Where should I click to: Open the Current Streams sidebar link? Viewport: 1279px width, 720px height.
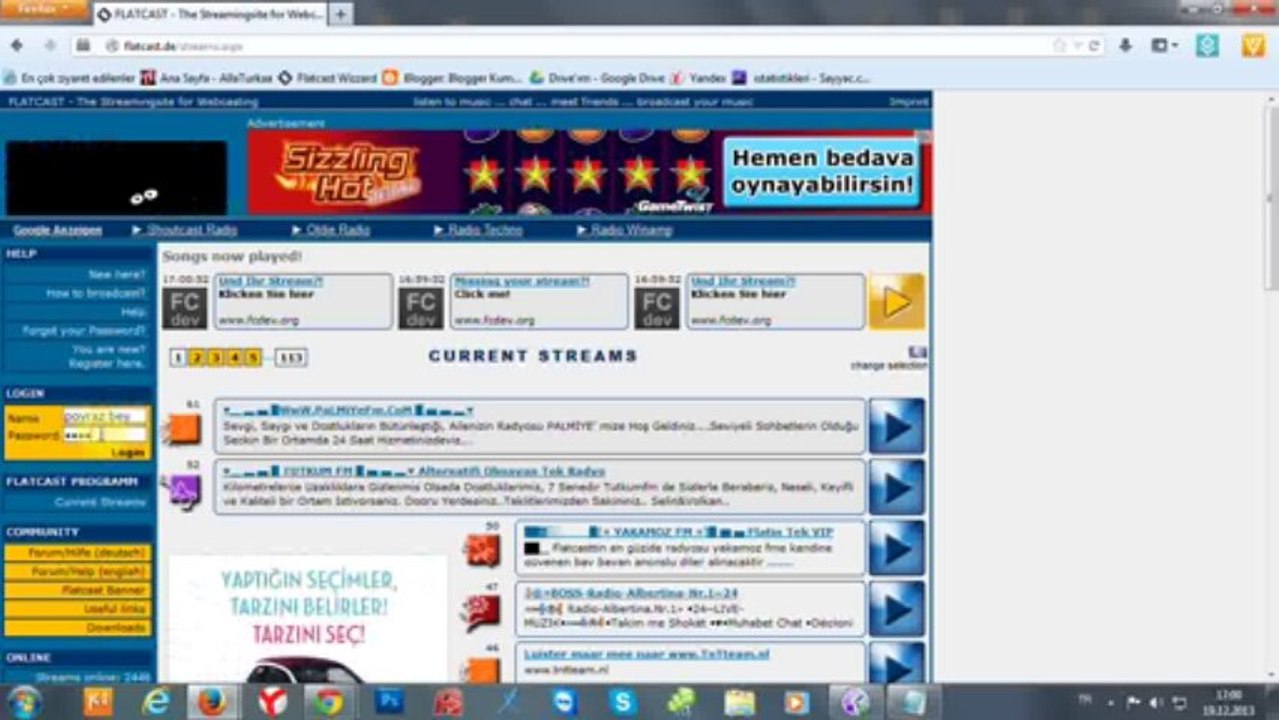pyautogui.click(x=100, y=502)
